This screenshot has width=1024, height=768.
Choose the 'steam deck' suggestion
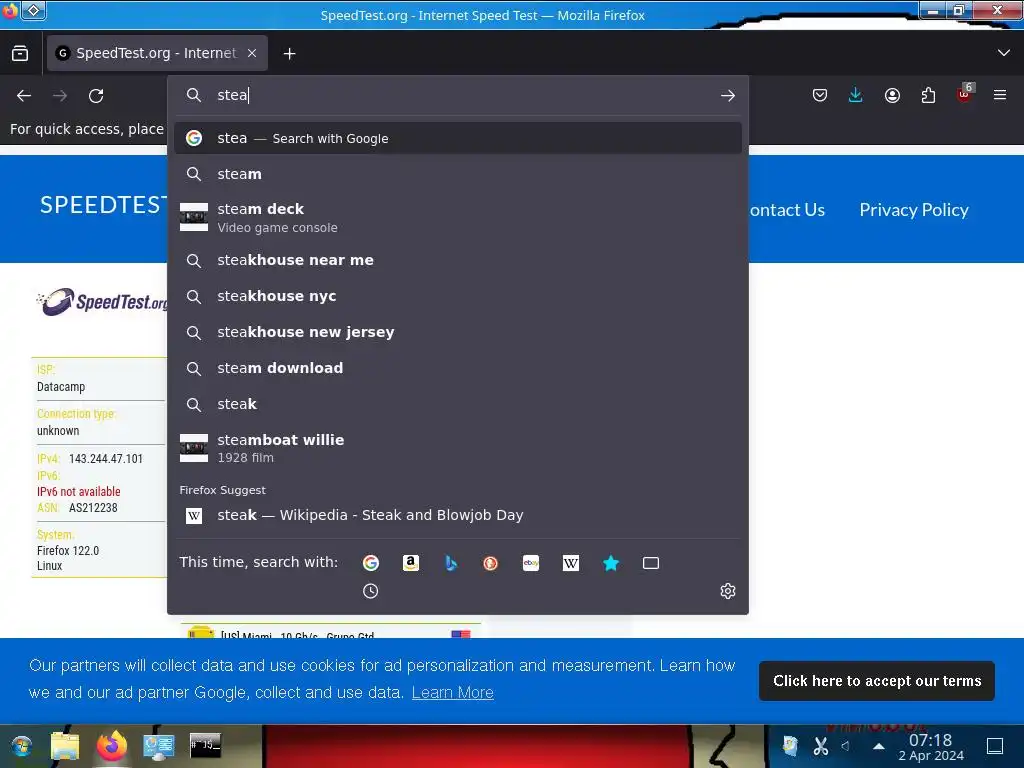(x=458, y=217)
